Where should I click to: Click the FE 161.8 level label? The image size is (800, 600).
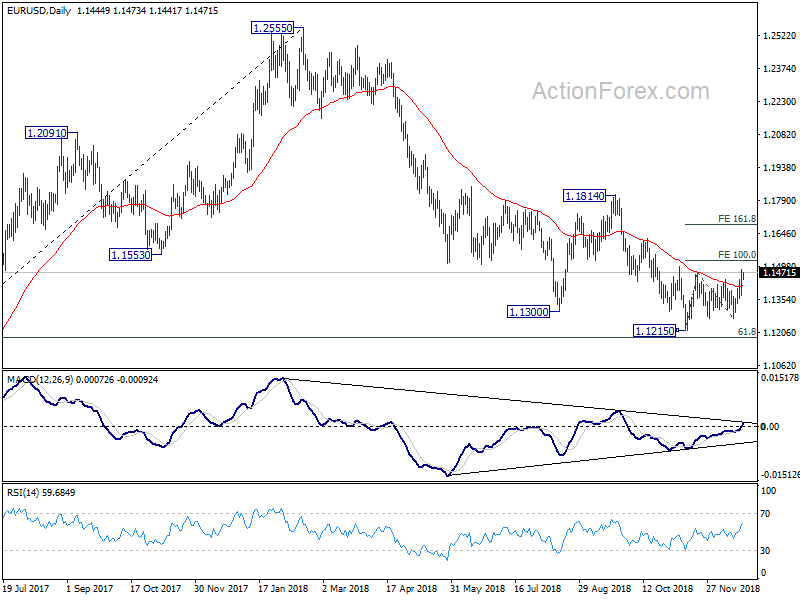click(x=737, y=219)
